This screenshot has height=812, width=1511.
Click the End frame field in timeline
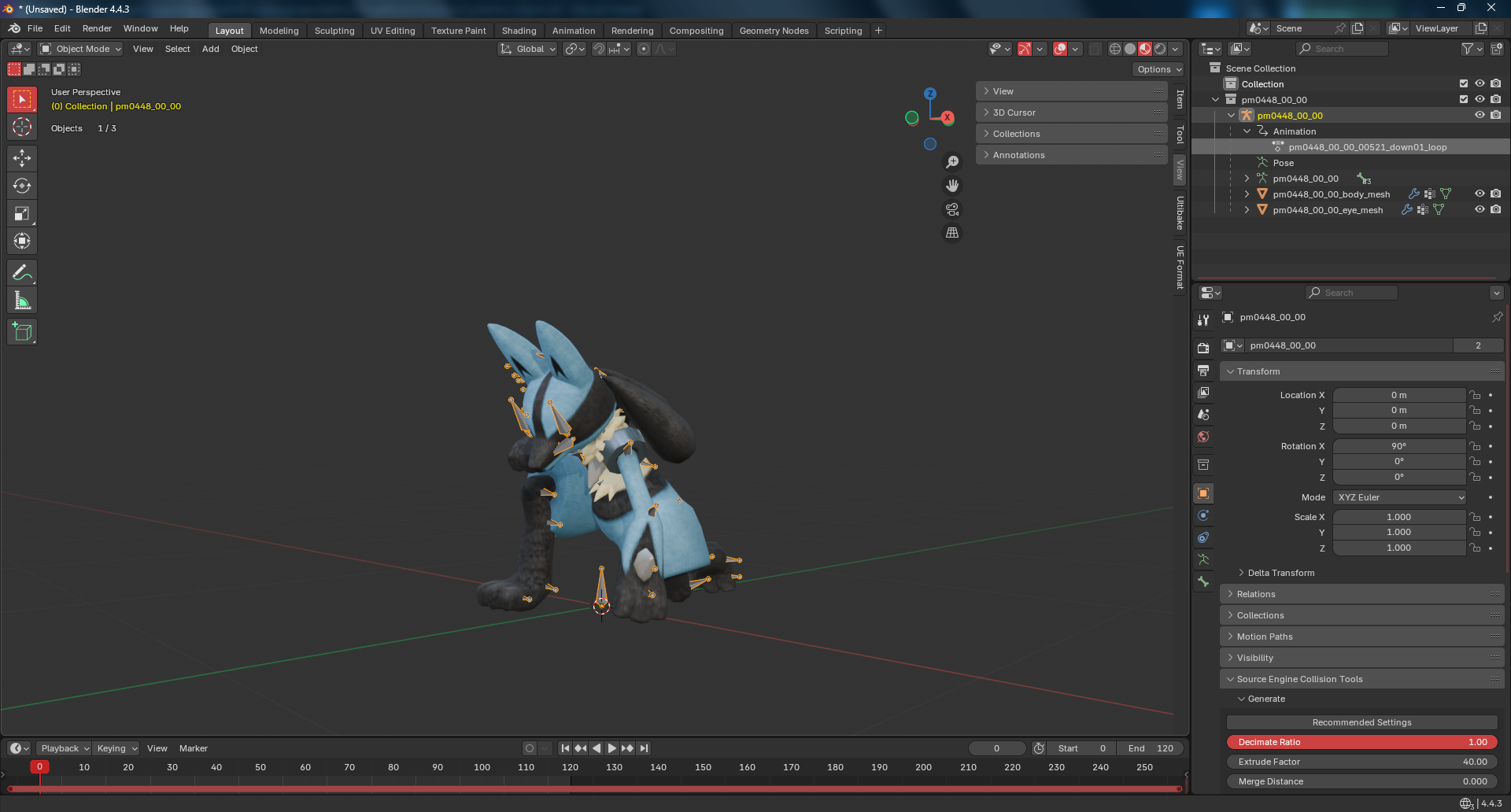[1151, 748]
